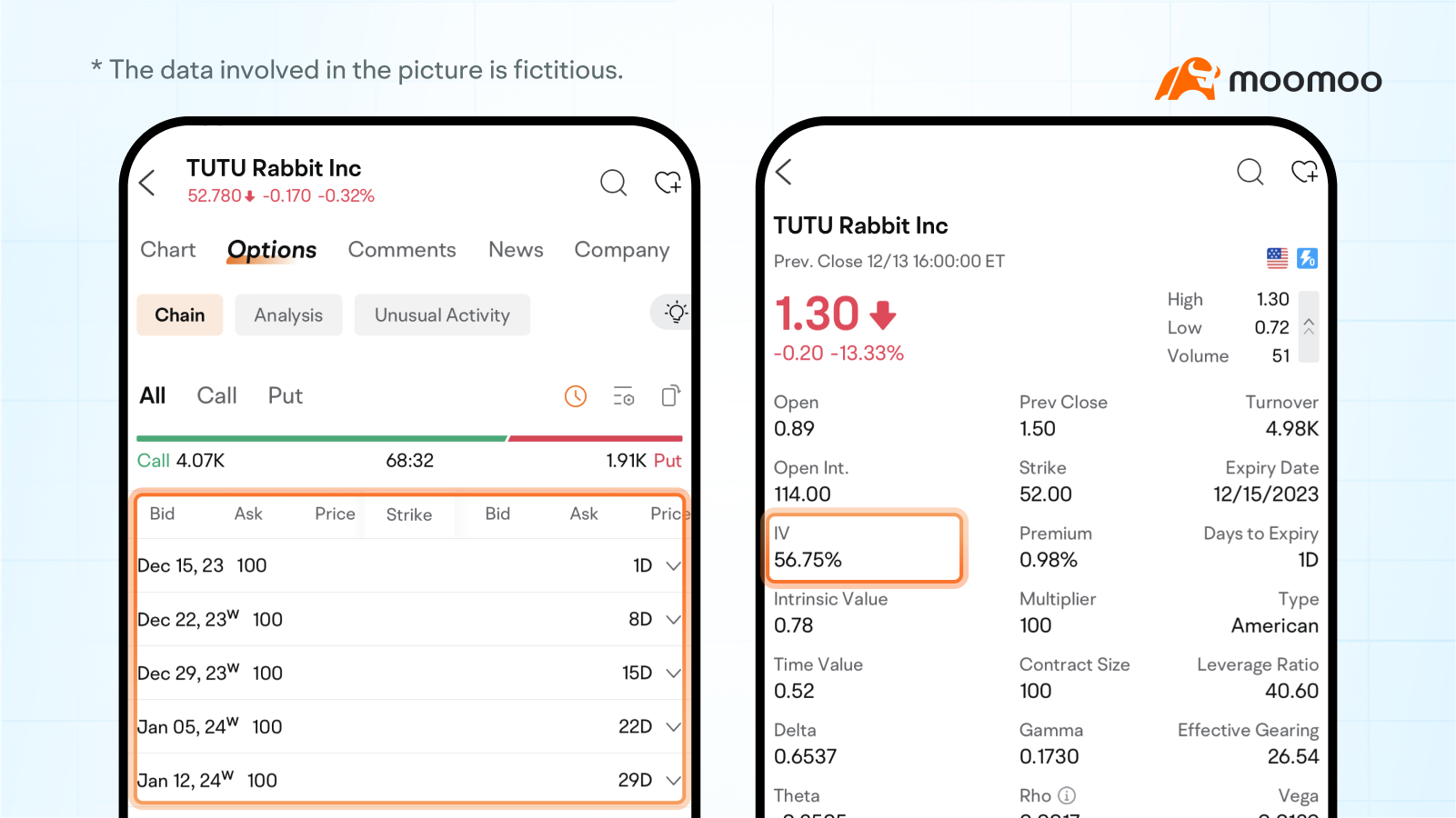1456x818 pixels.
Task: Select the Analysis view
Action: 288,314
